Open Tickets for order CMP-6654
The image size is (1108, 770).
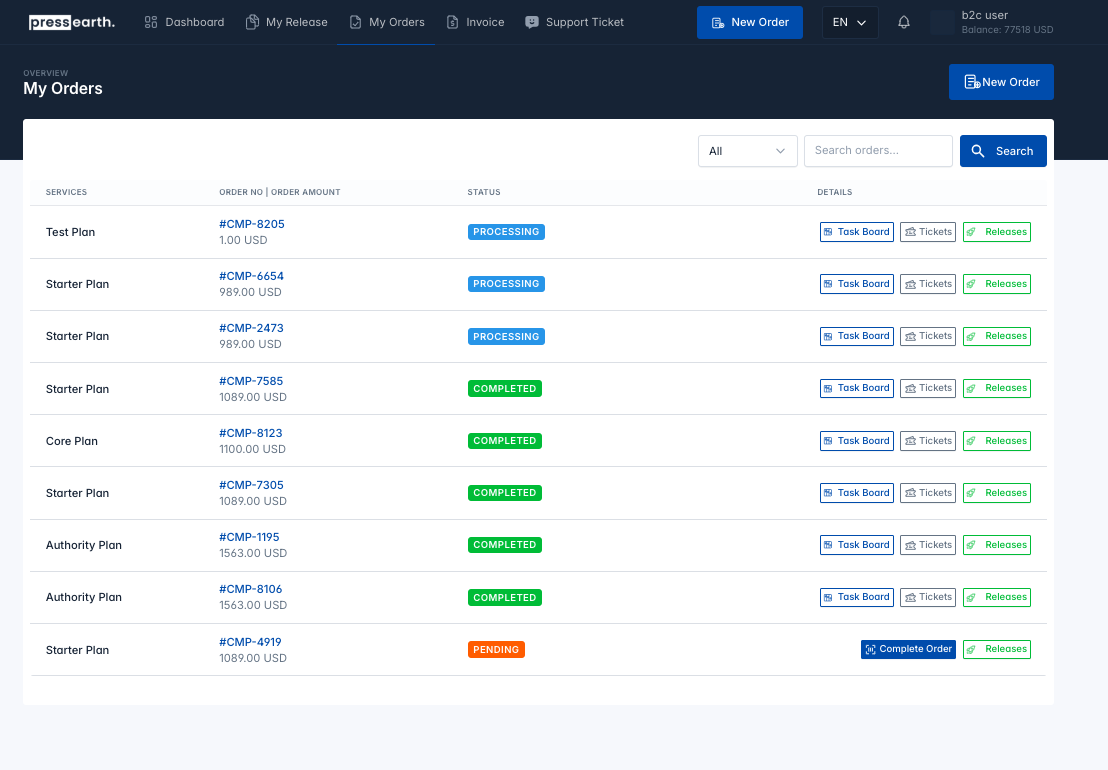pyautogui.click(x=928, y=284)
